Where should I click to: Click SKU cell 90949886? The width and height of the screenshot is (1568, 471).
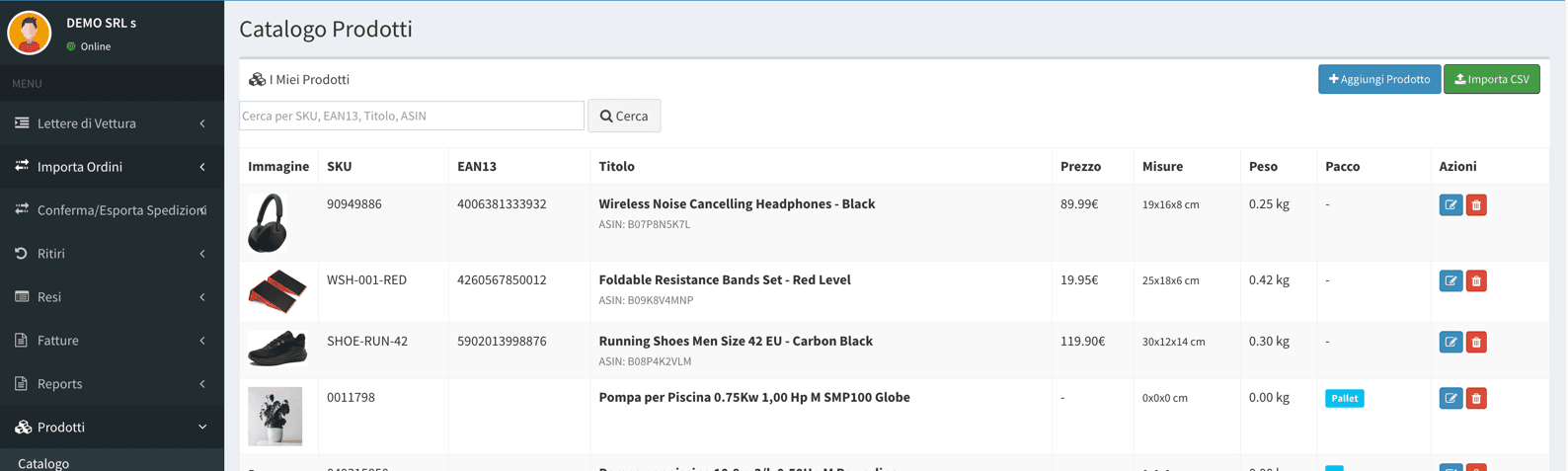pyautogui.click(x=354, y=203)
